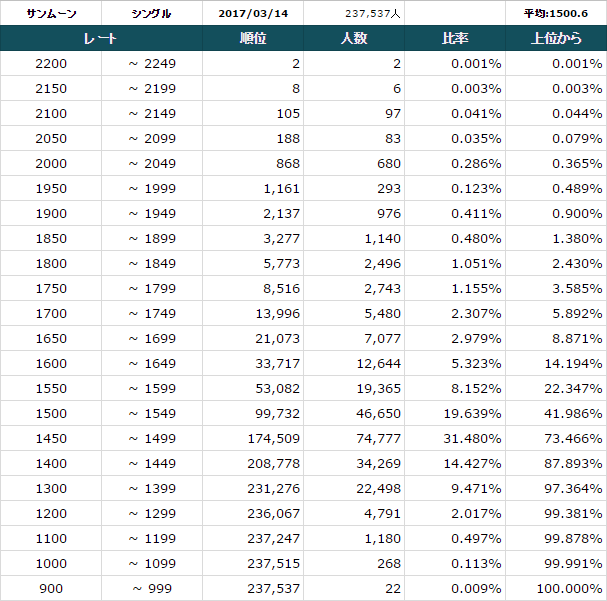Click rank value 174,509 cell
607x601 pixels.
pos(253,438)
